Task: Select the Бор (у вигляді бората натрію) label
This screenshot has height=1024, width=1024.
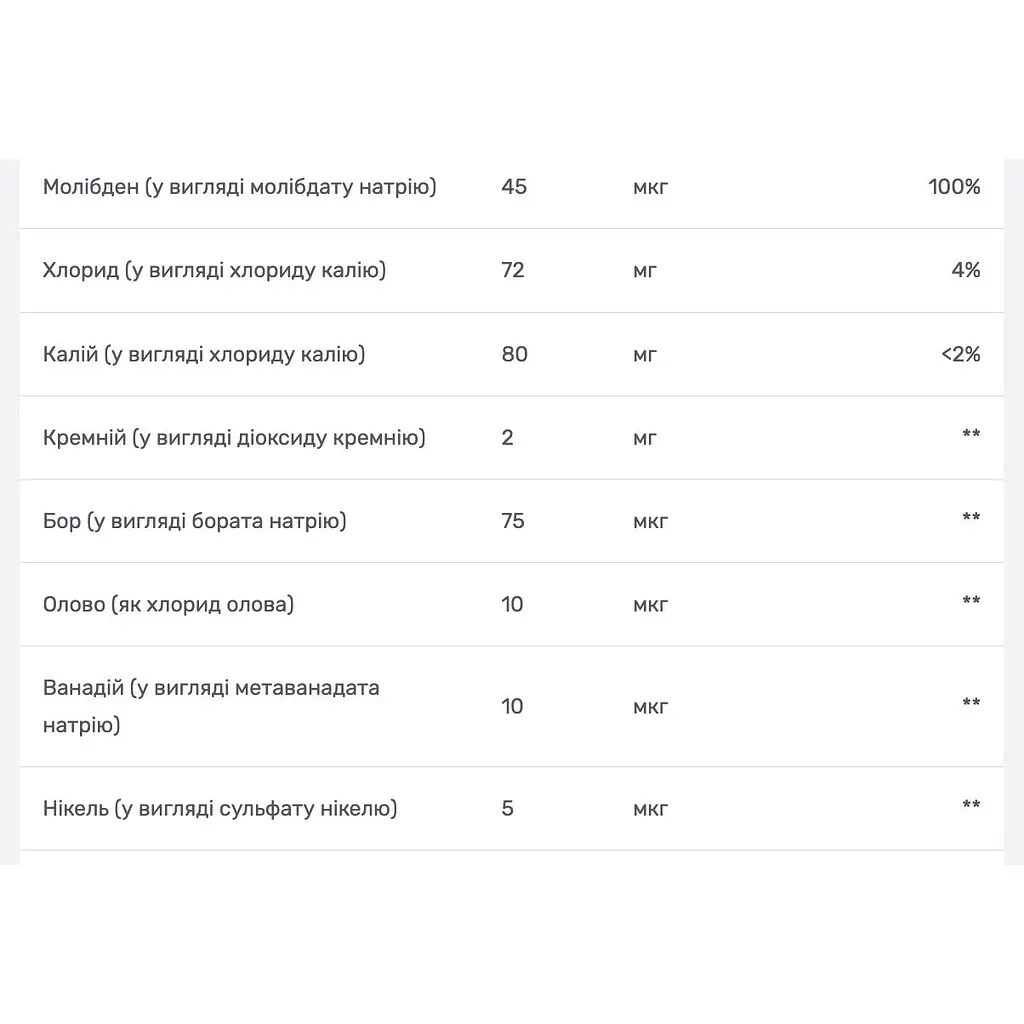Action: click(195, 521)
